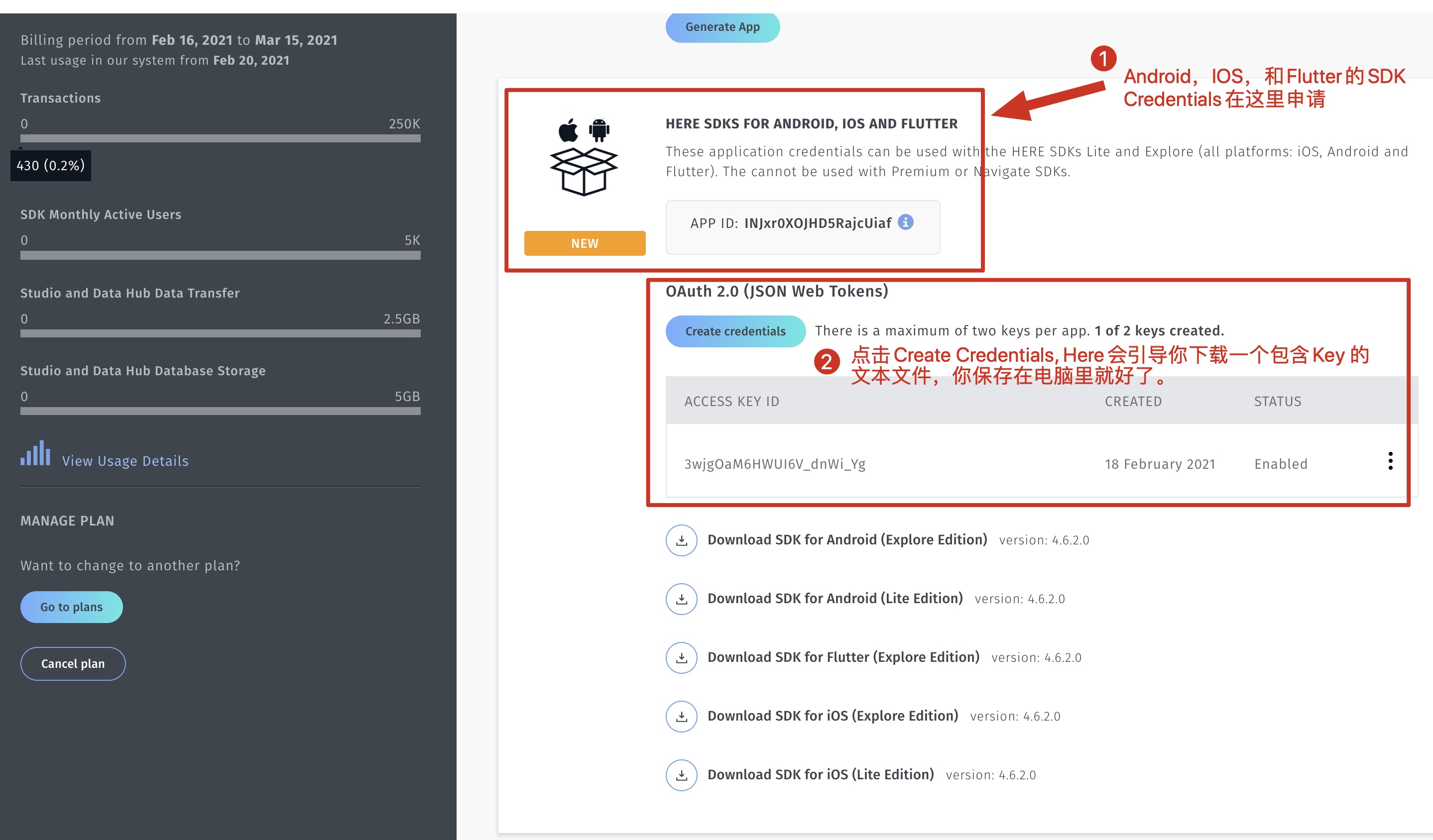Download icon for Android Lite Edition SDK
Viewport: 1433px width, 840px height.
coord(681,599)
